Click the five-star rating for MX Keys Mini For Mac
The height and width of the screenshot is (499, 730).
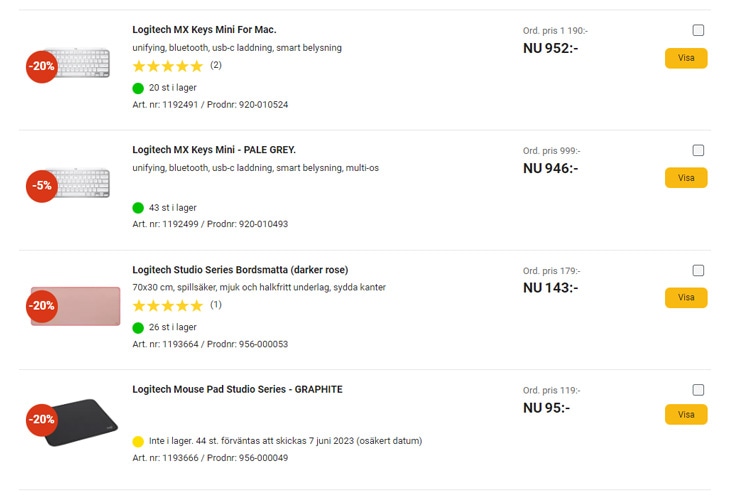pos(168,66)
